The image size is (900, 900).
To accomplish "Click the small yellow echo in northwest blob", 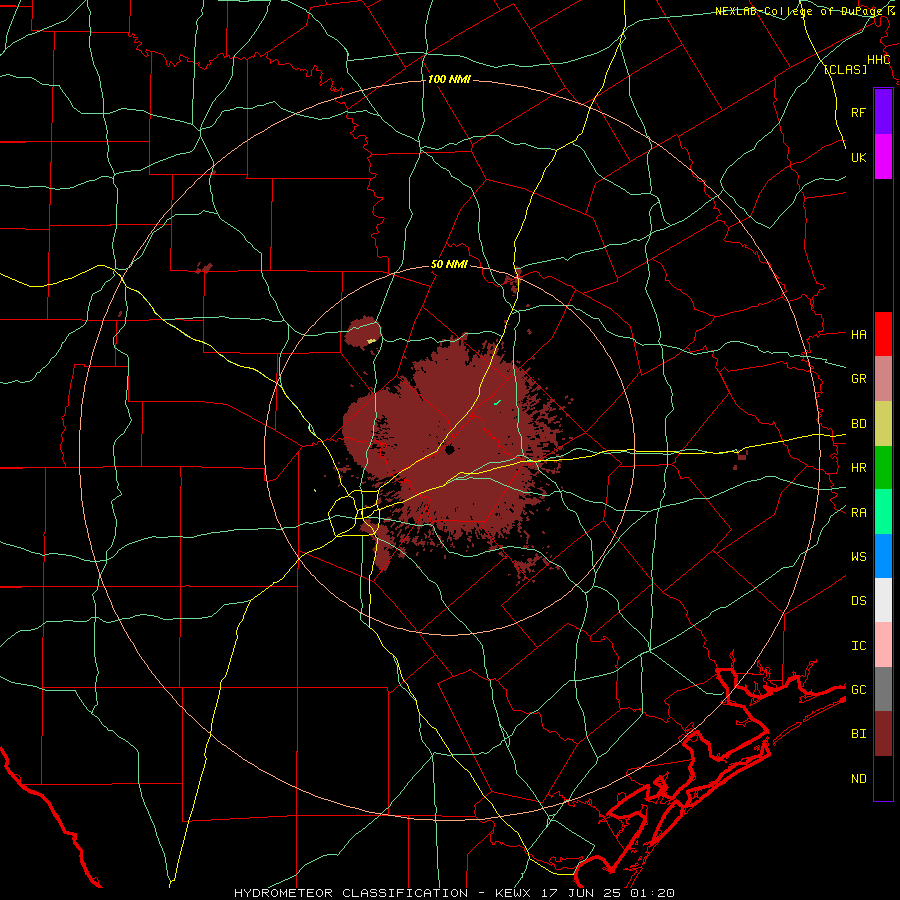I will (371, 341).
